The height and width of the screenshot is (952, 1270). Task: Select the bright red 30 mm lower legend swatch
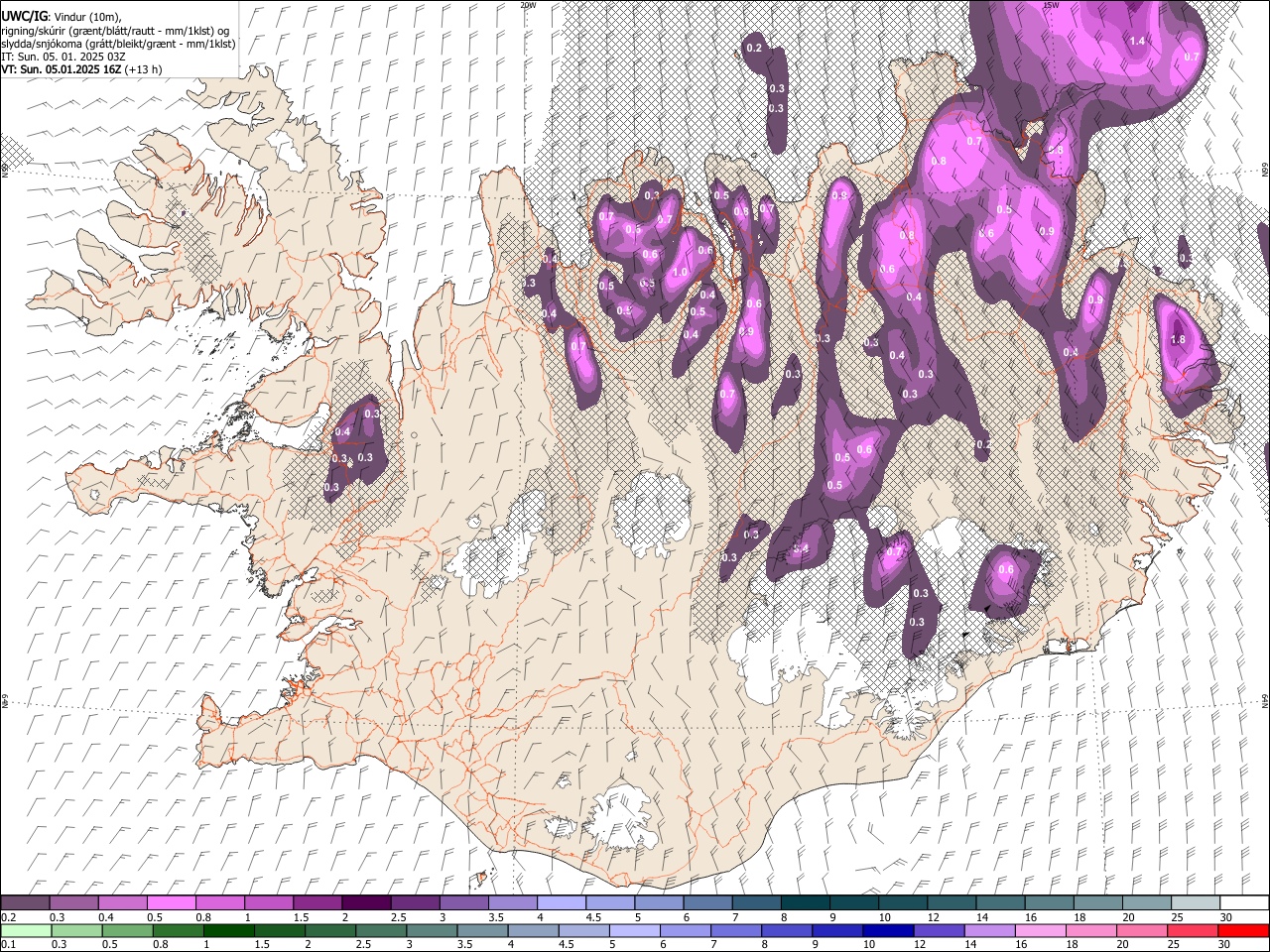1243,930
